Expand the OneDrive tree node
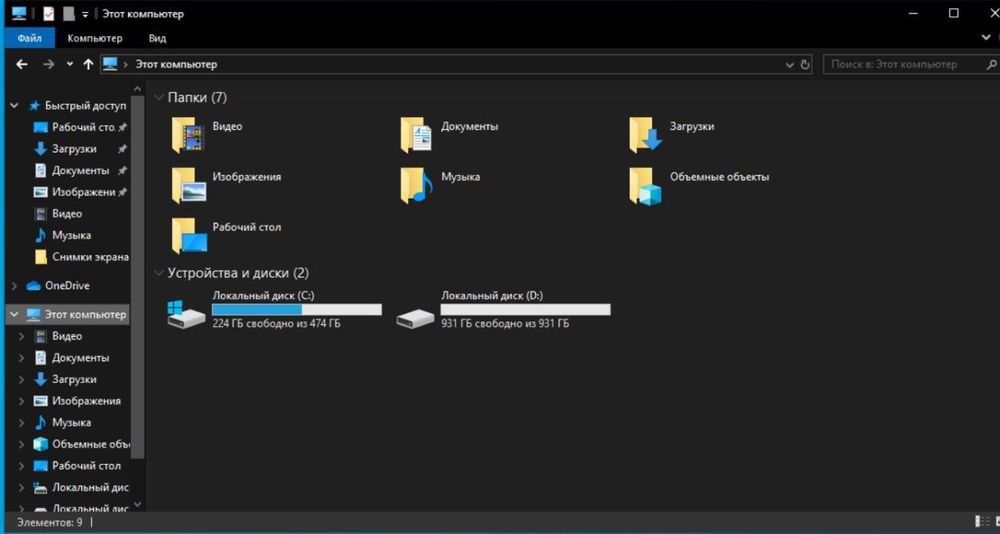1000x534 pixels. 14,286
